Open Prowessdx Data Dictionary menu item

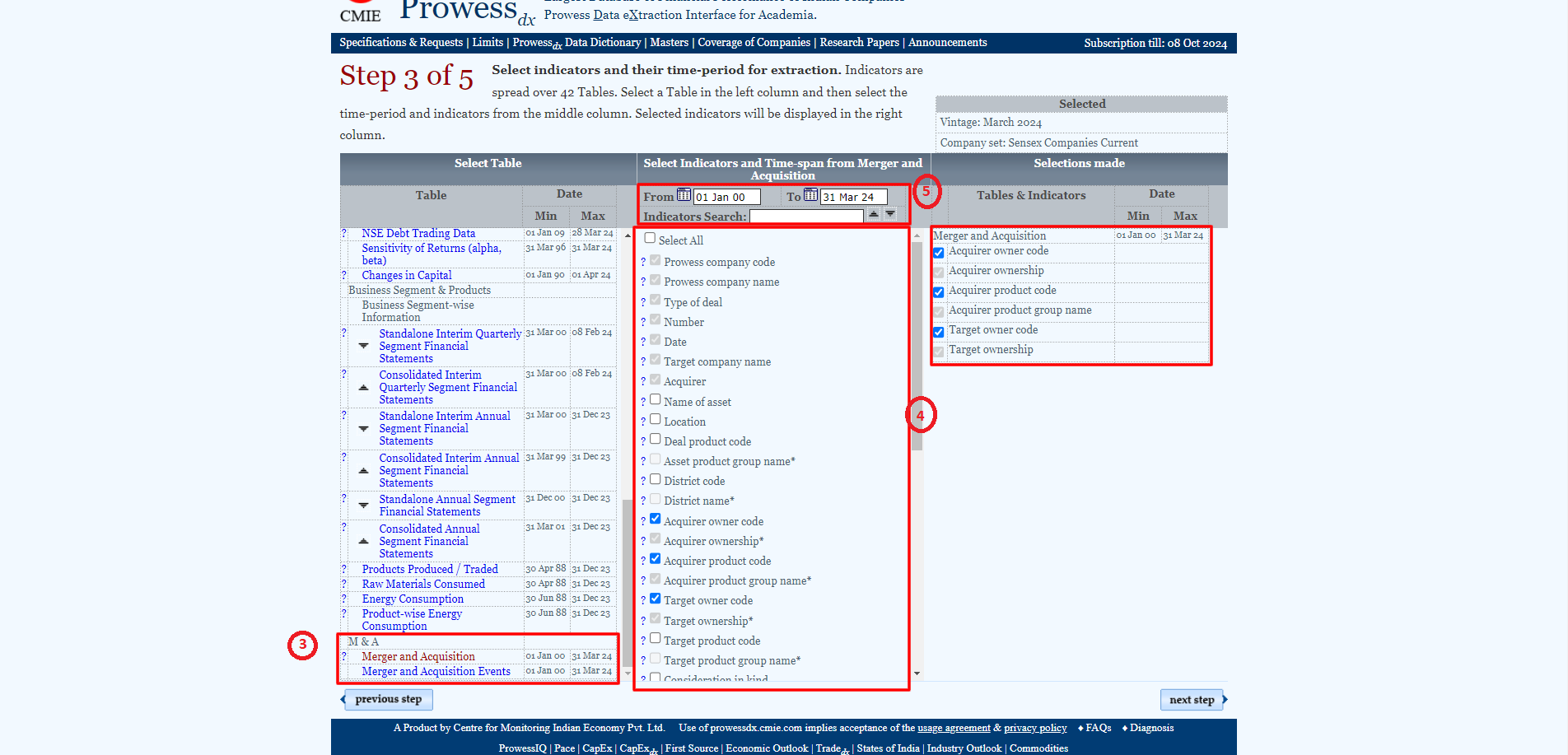click(576, 43)
